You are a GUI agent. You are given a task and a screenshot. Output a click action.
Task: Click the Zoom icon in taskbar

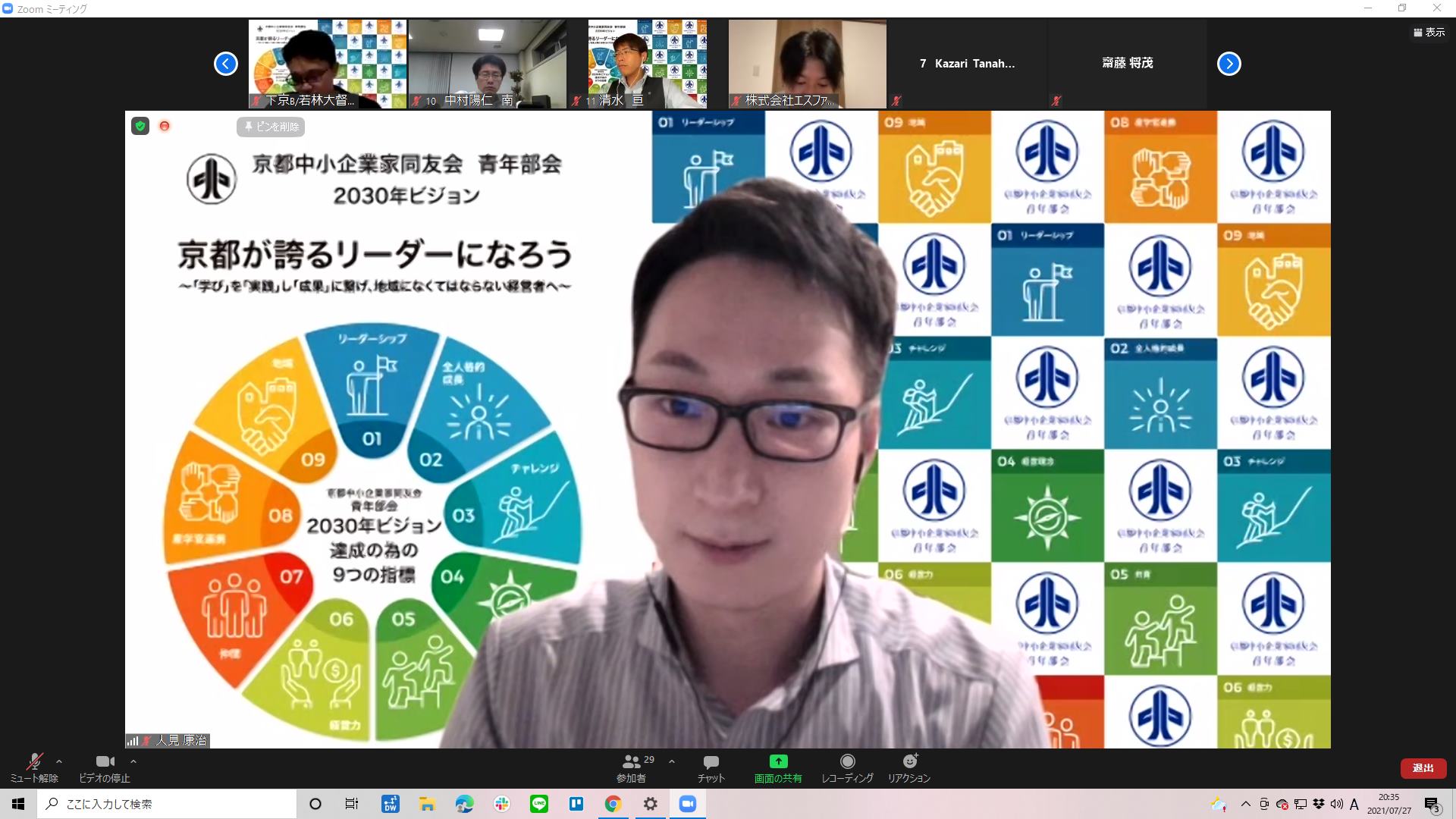coord(687,804)
